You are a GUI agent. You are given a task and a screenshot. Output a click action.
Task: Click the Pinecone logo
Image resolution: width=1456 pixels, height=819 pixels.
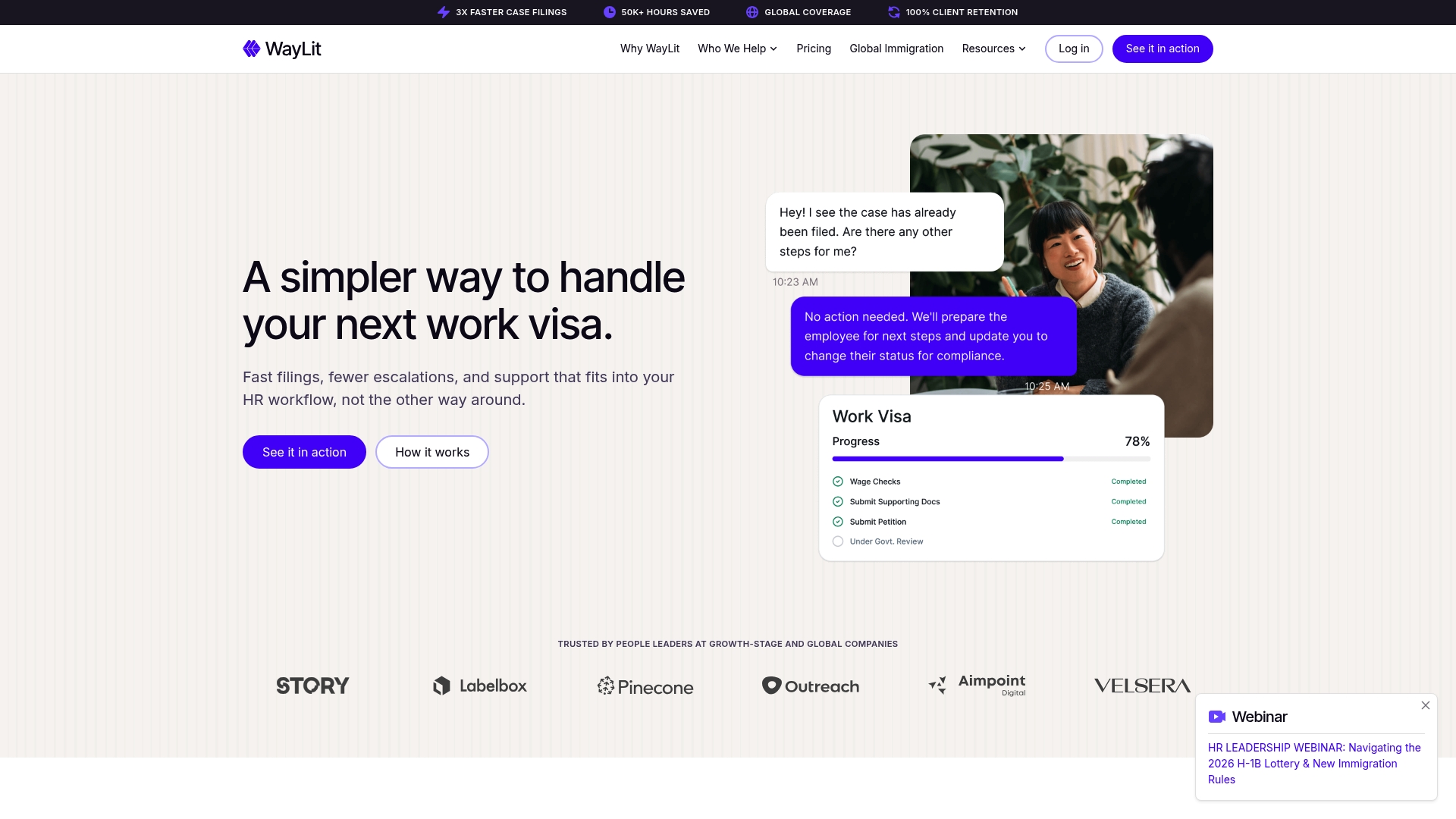[x=645, y=686]
